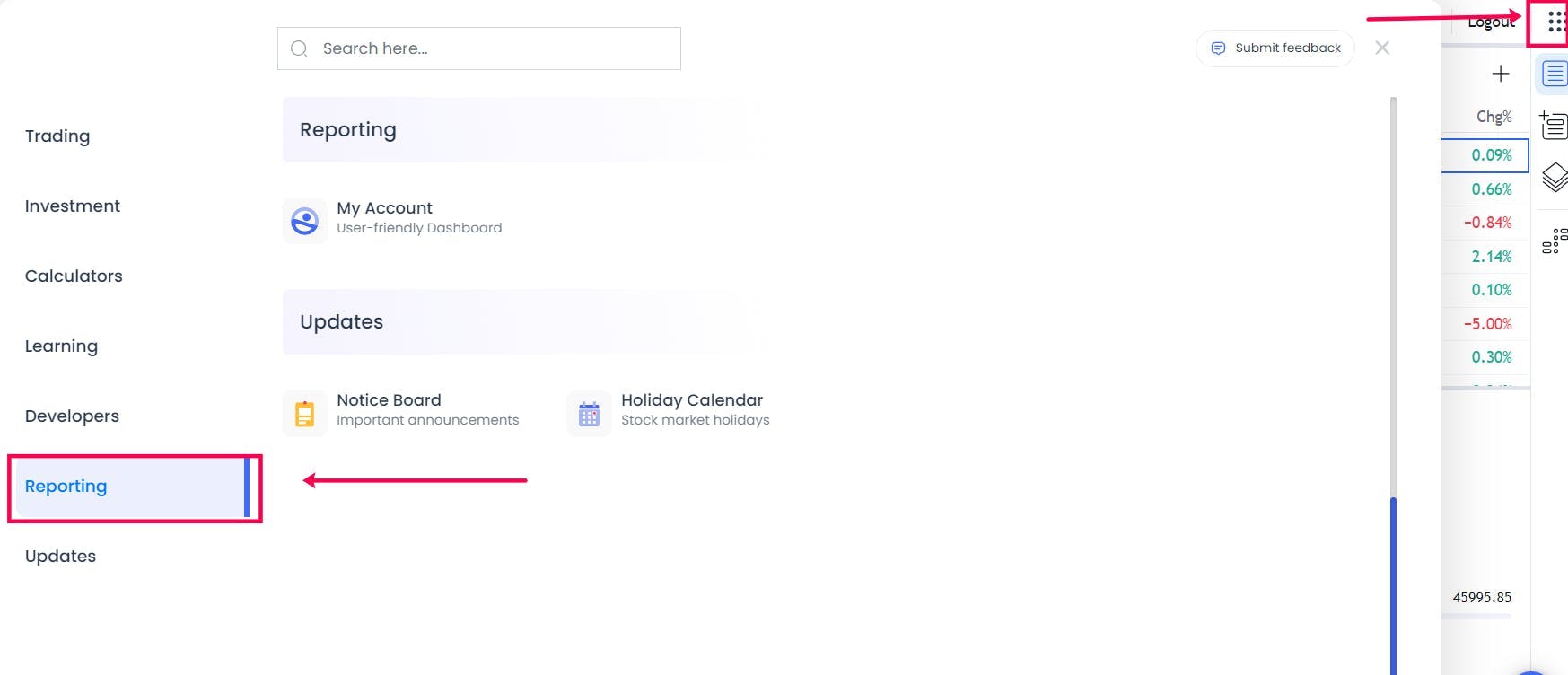Click the plus icon above Chg% column

1501,74
